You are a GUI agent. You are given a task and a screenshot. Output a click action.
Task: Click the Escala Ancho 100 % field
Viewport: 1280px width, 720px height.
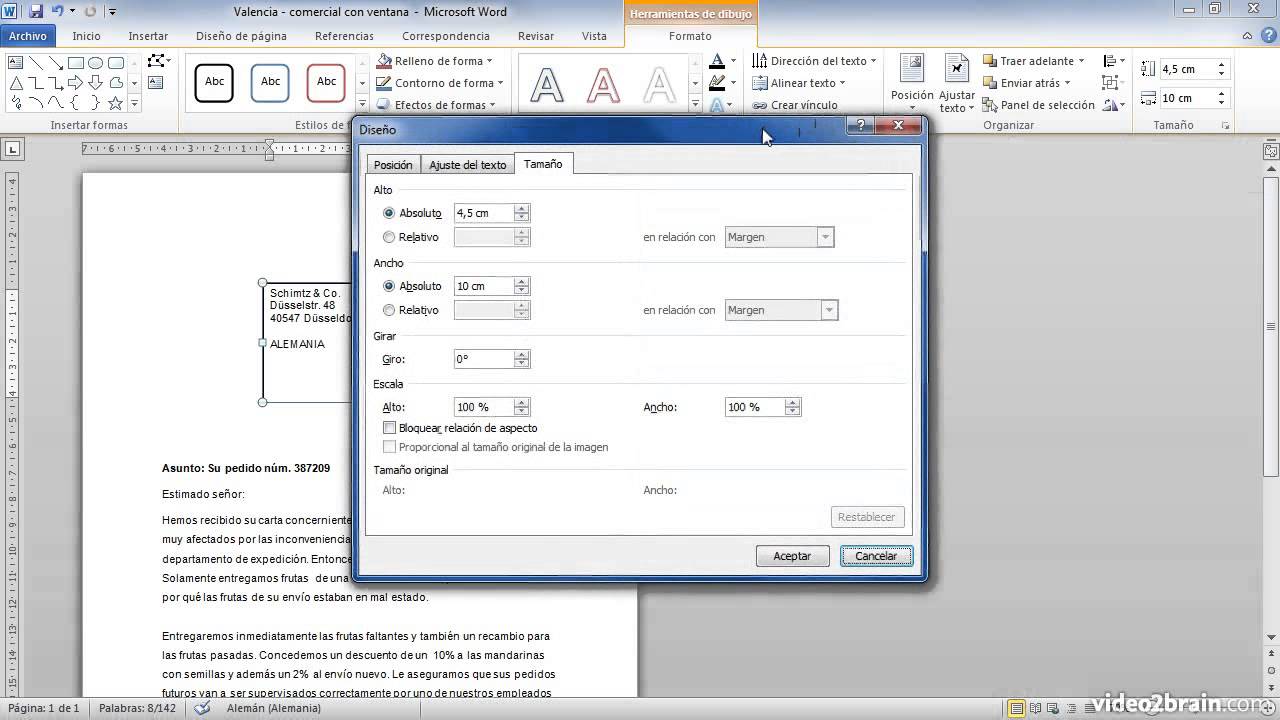[755, 407]
